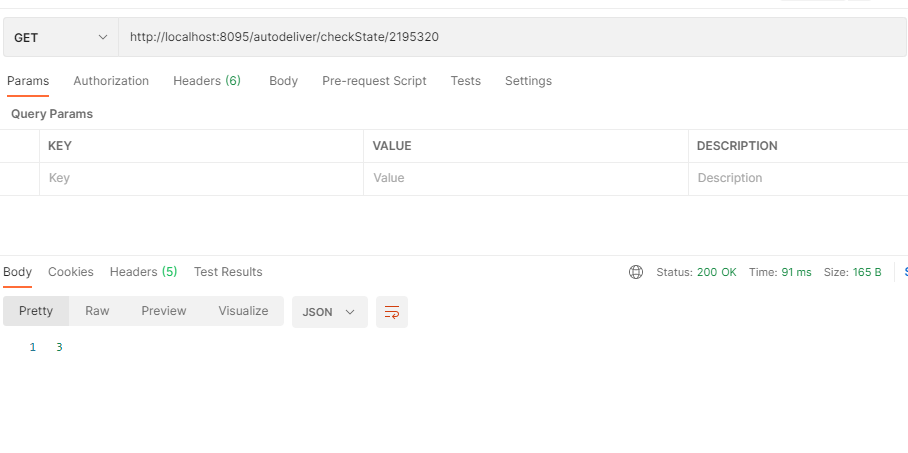
Task: Switch to the request Body tab
Action: coord(283,81)
